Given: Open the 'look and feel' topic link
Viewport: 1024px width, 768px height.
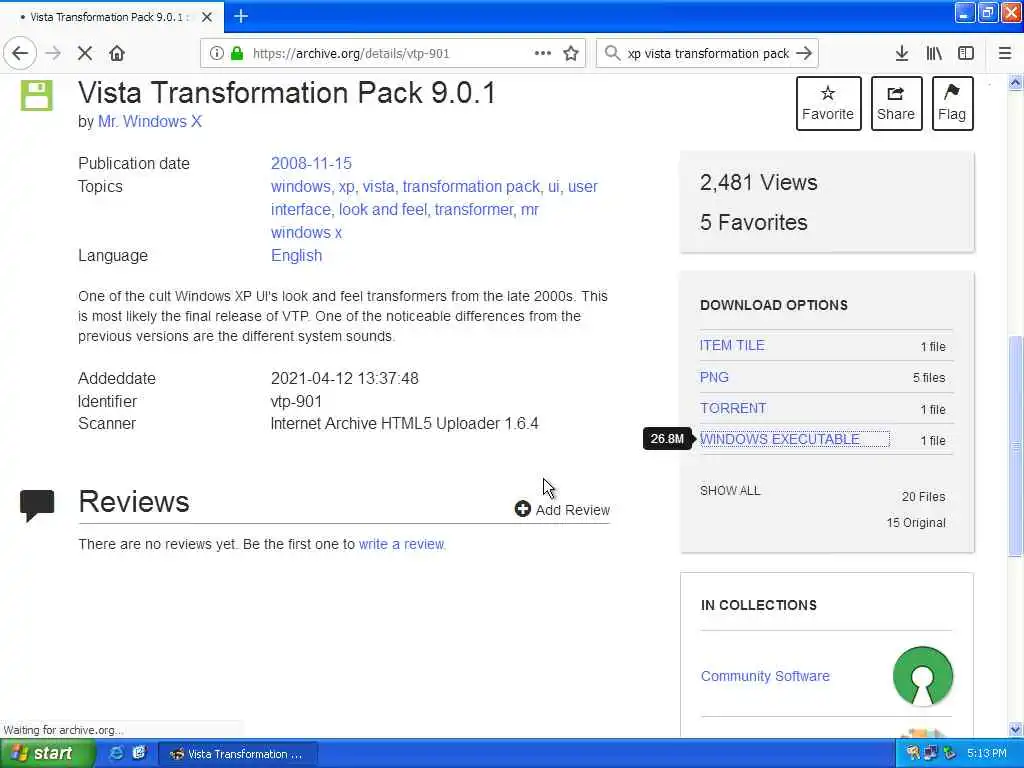Looking at the screenshot, I should pyautogui.click(x=383, y=210).
